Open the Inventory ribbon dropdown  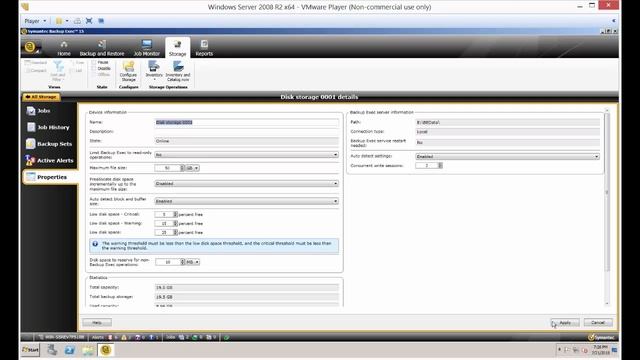coord(154,71)
